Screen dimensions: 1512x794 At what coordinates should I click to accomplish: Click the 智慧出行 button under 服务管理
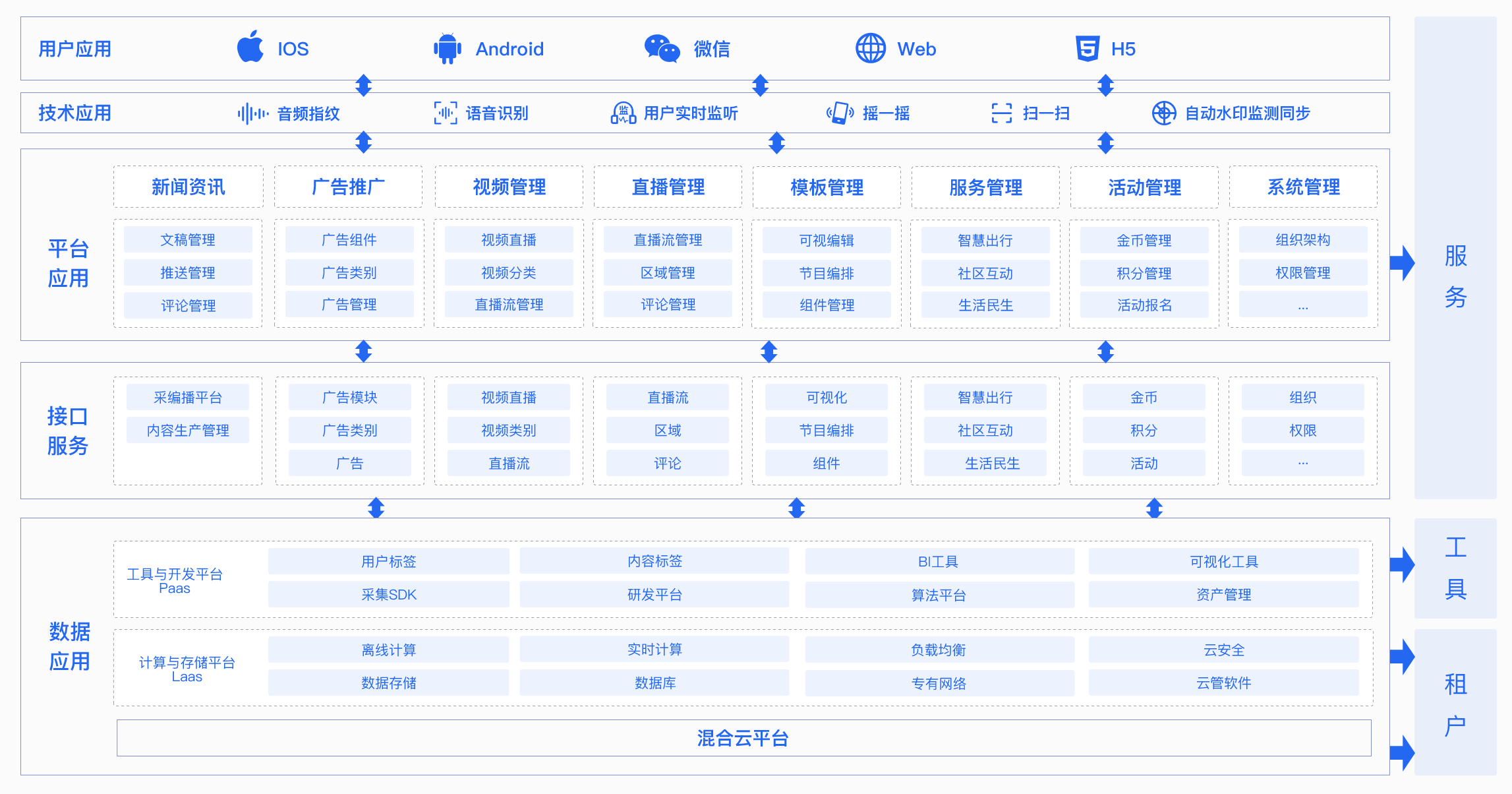[x=985, y=241]
